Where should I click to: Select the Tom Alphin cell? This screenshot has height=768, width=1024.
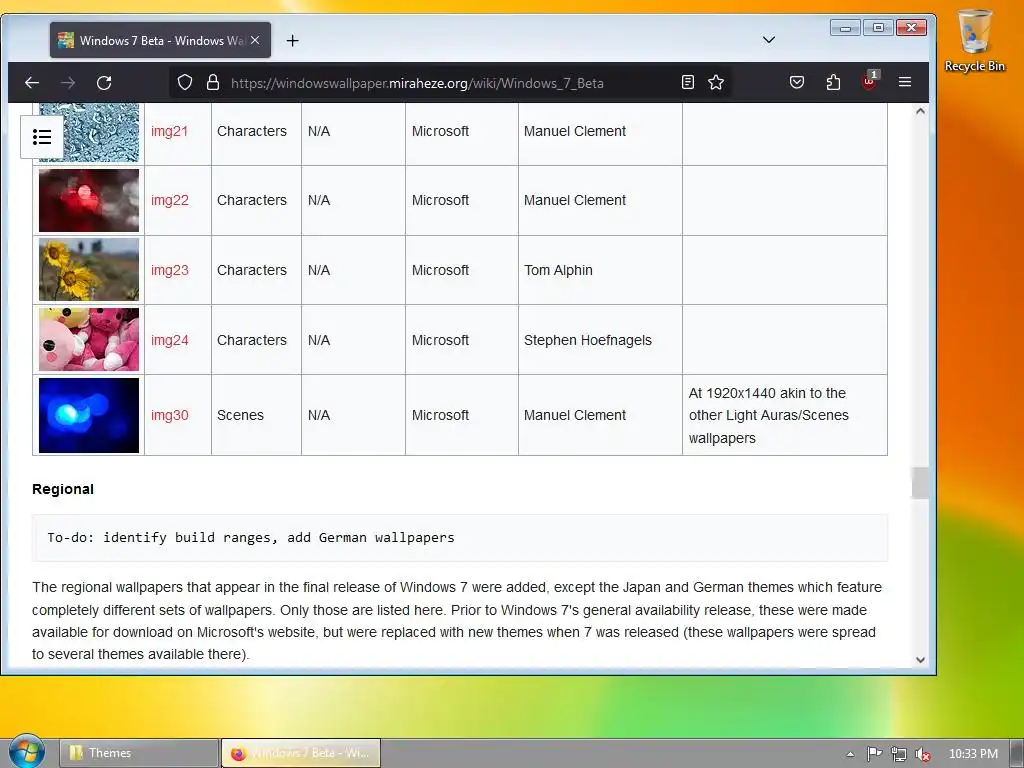pos(600,270)
